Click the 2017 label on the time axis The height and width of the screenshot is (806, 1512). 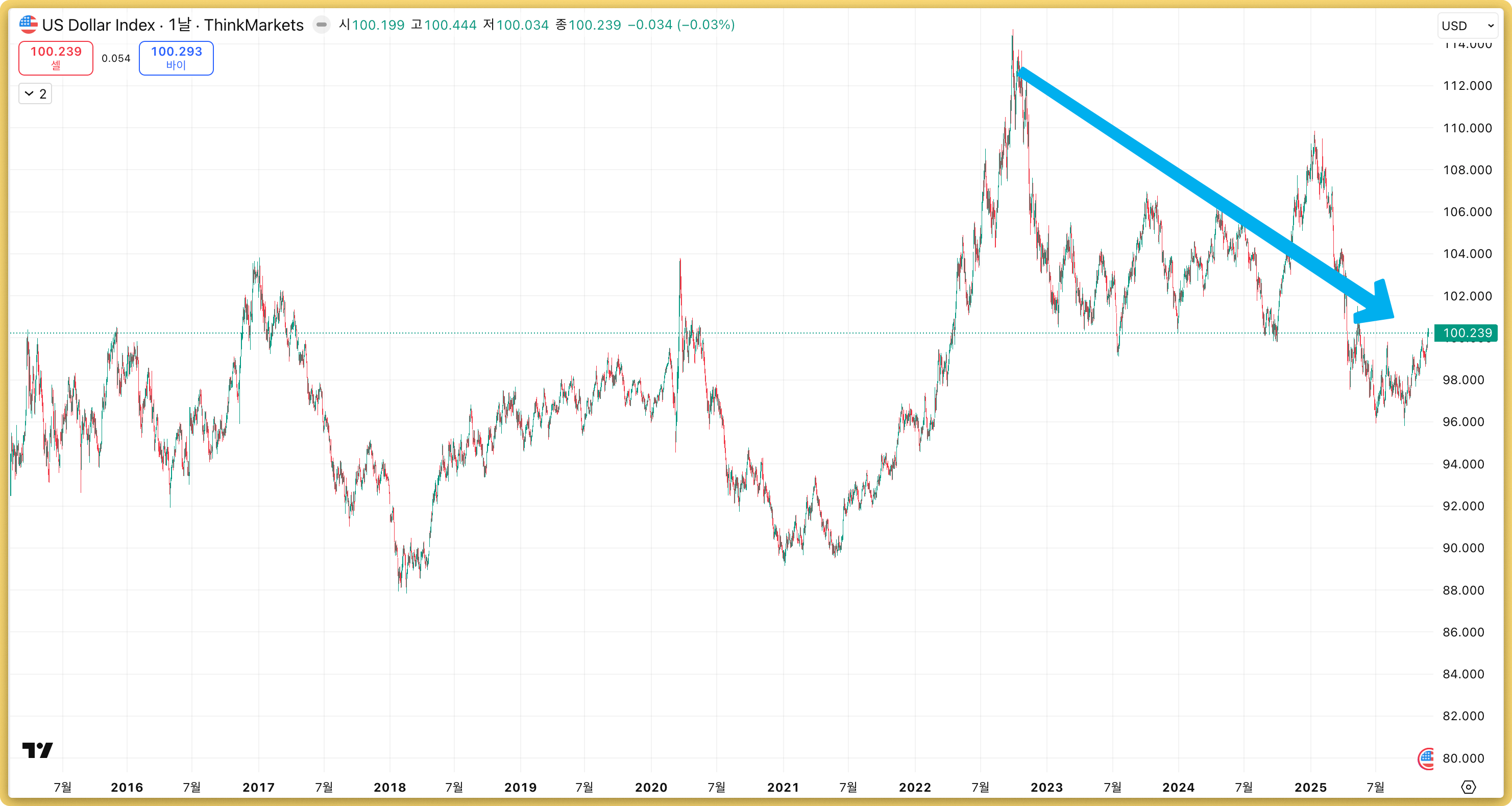coord(258,787)
